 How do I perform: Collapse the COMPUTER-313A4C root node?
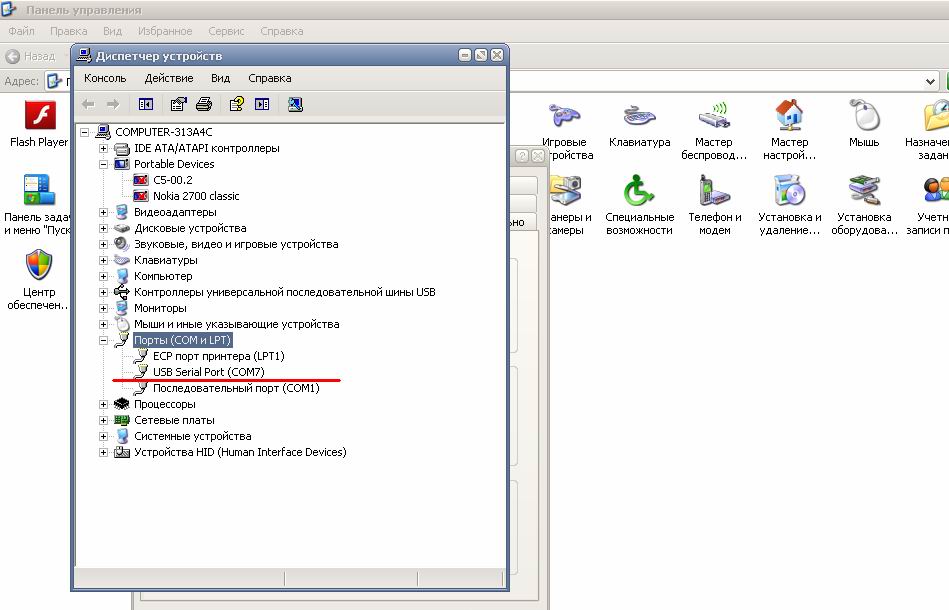click(85, 132)
